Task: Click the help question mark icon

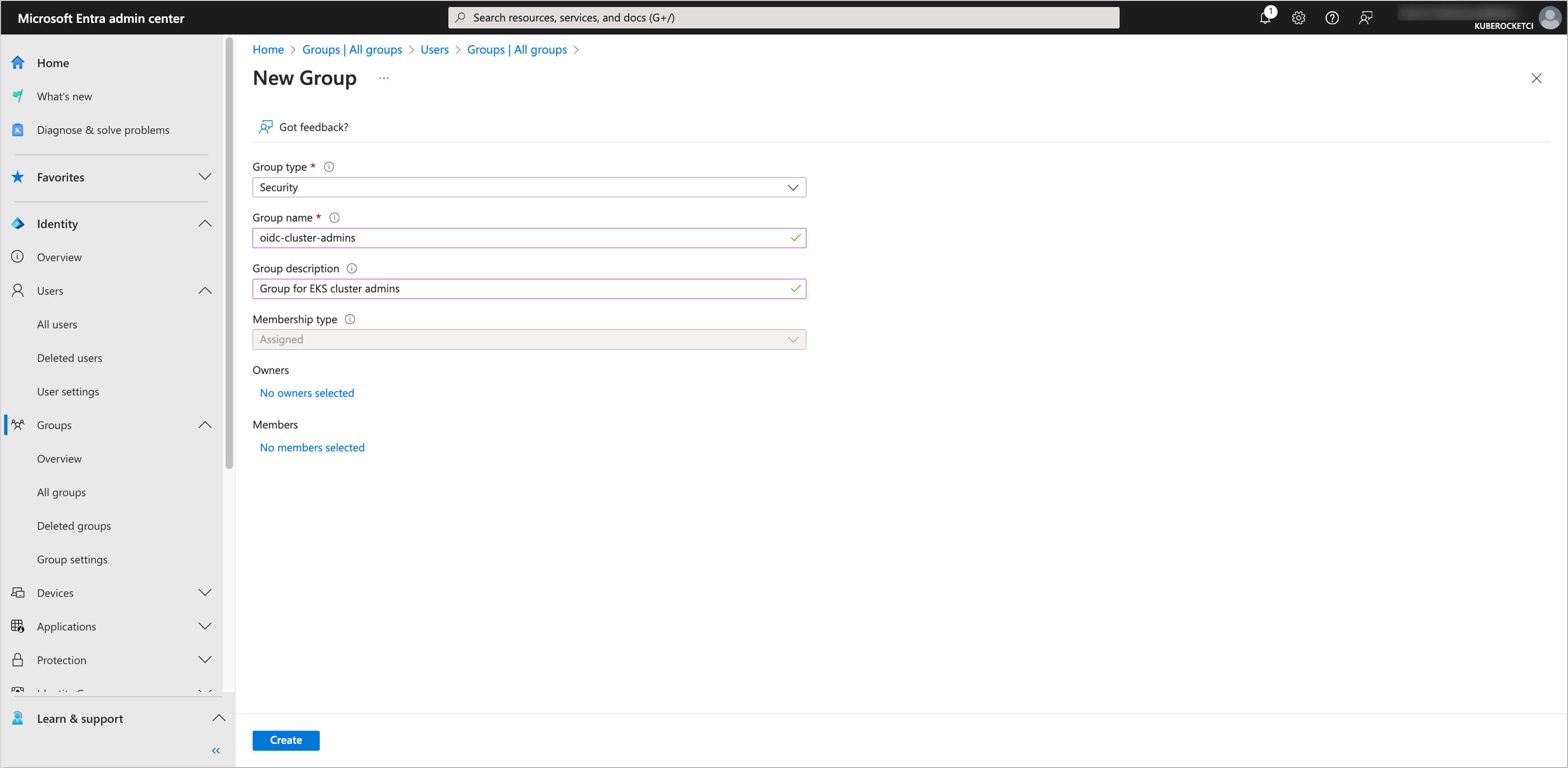Action: [x=1332, y=18]
